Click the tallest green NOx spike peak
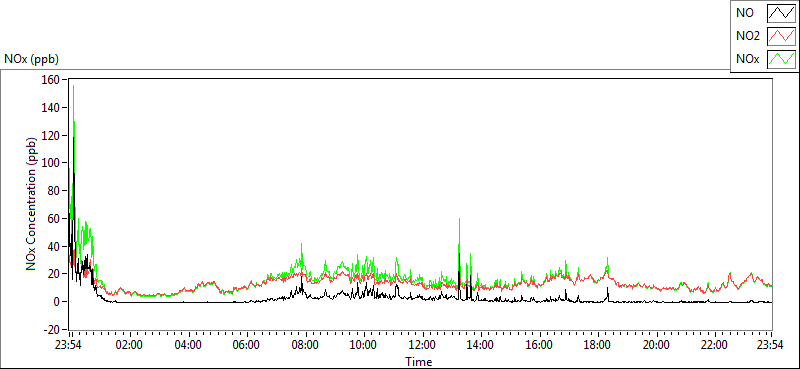Viewport: 800px width, 369px height. 73,86
